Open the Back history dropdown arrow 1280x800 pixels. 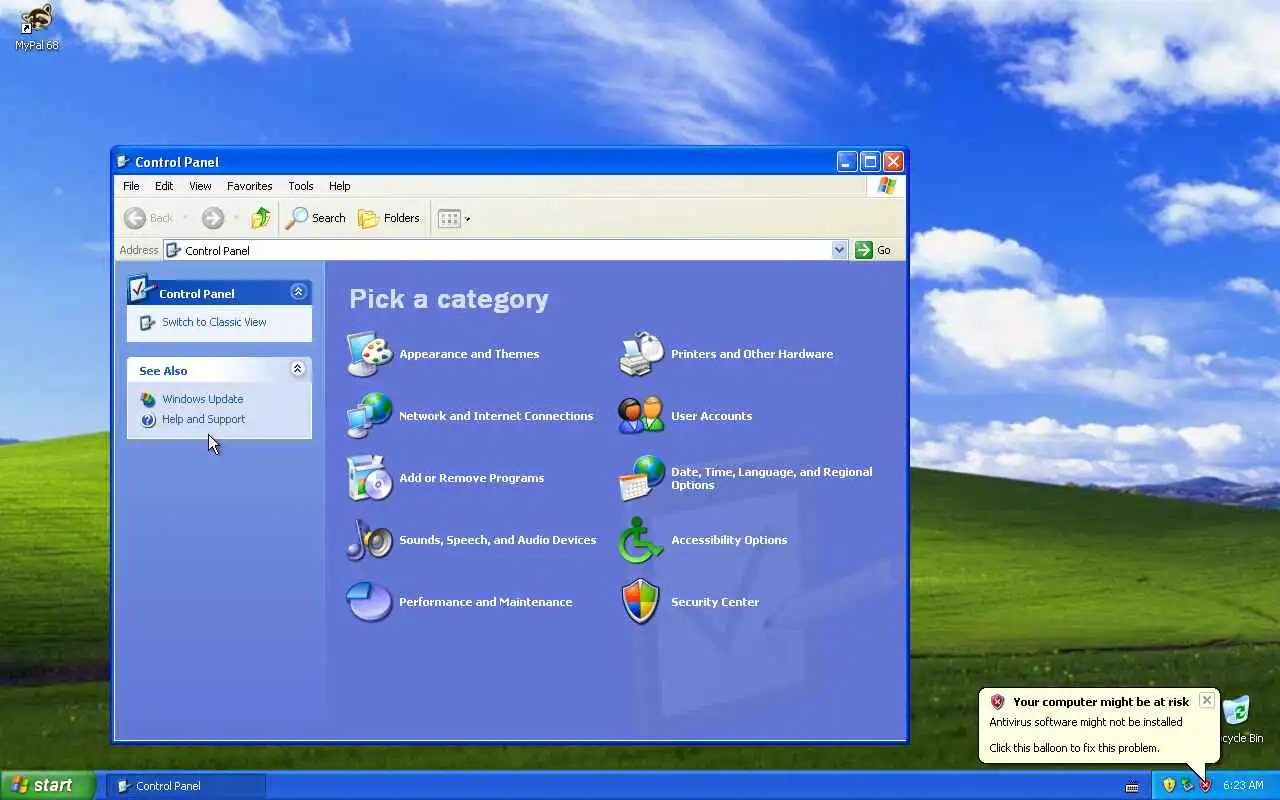(x=185, y=218)
